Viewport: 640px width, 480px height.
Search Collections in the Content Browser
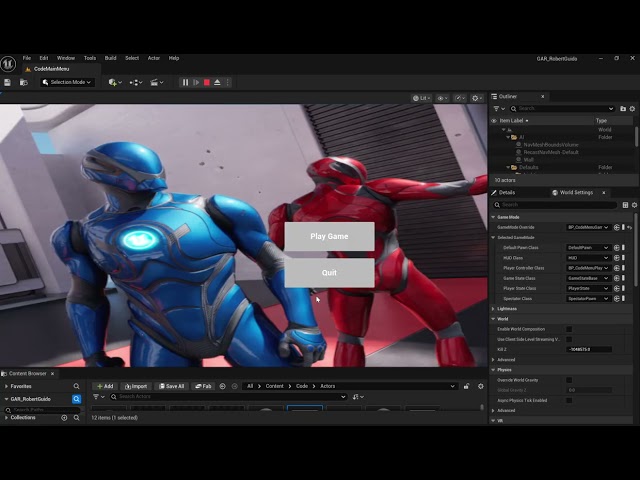[x=76, y=418]
